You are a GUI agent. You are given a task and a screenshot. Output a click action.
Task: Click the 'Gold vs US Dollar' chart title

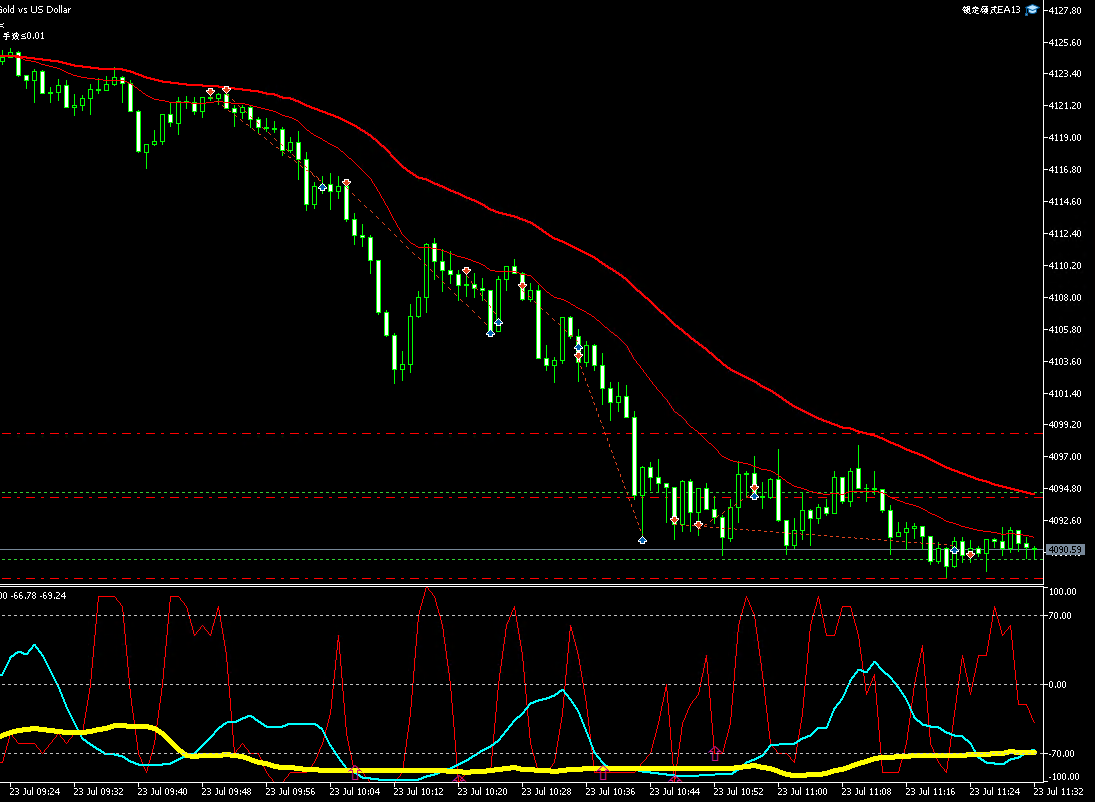coord(36,9)
